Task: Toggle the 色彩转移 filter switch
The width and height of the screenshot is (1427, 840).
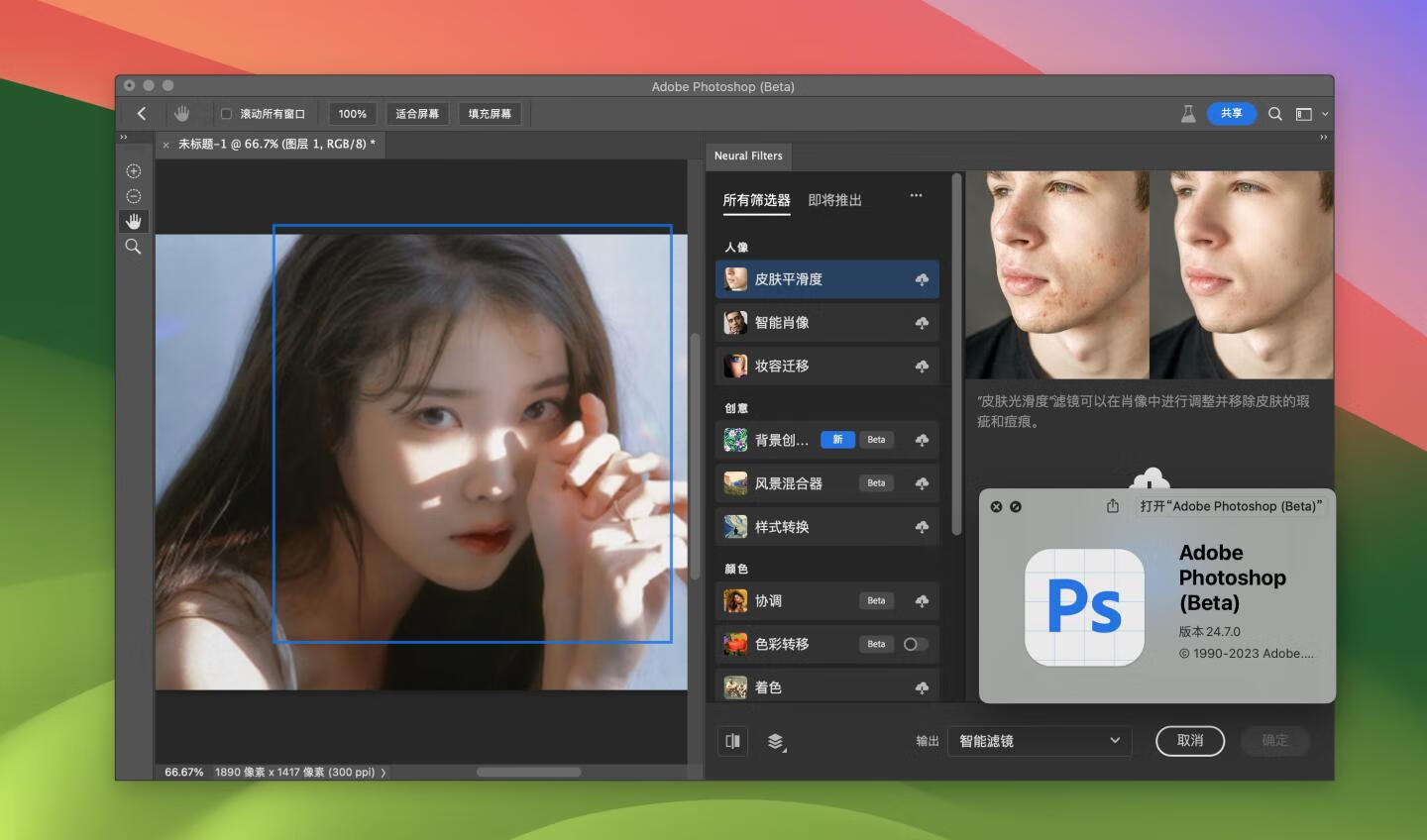Action: coord(915,644)
